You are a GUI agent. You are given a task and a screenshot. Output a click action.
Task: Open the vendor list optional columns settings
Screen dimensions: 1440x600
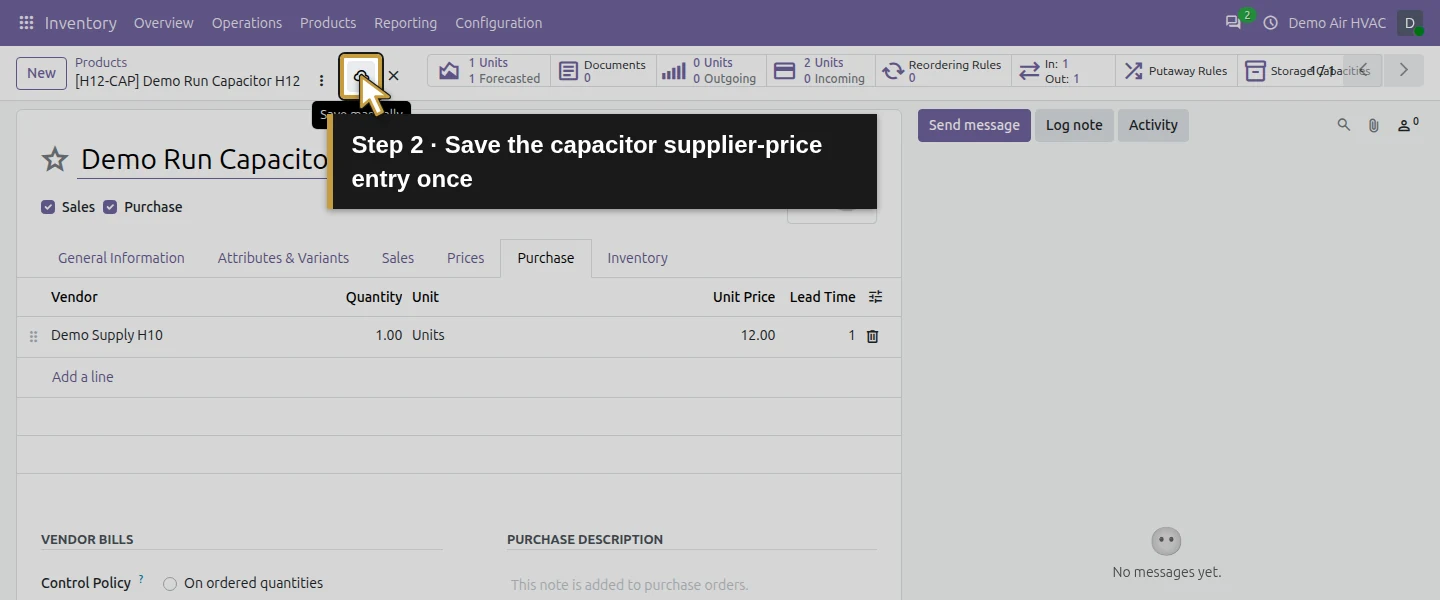875,297
